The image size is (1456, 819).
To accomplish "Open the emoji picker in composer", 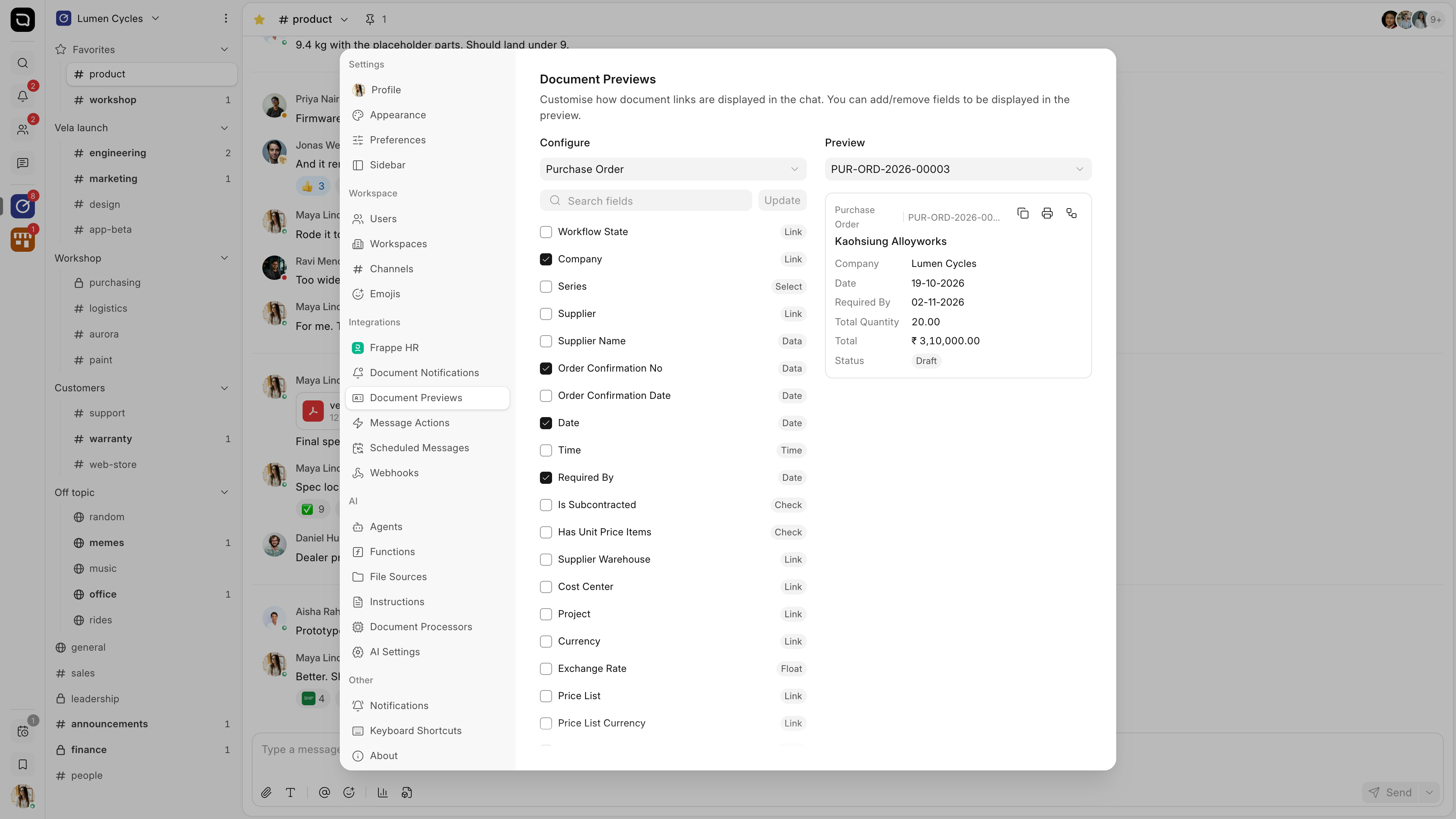I will [349, 792].
